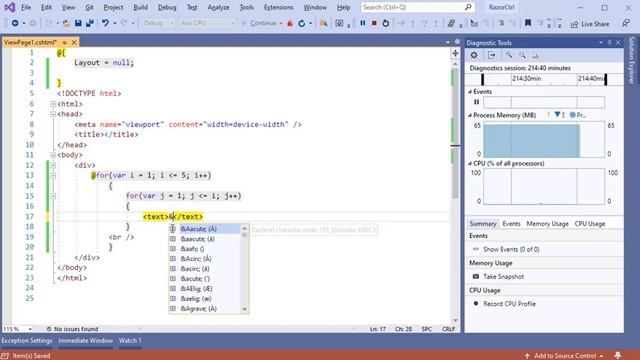
Task: Click Reset View chart icon in Diagnostic Tools
Action: coord(536,55)
